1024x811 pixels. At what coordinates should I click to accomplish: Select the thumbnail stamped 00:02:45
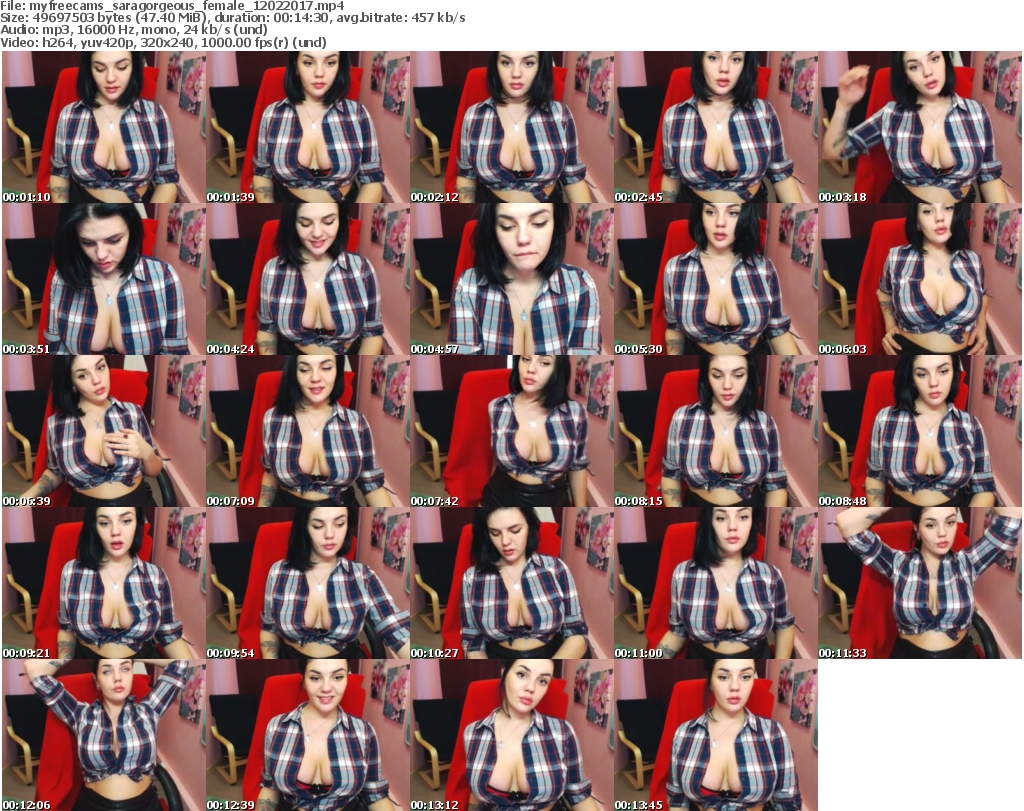[x=716, y=127]
